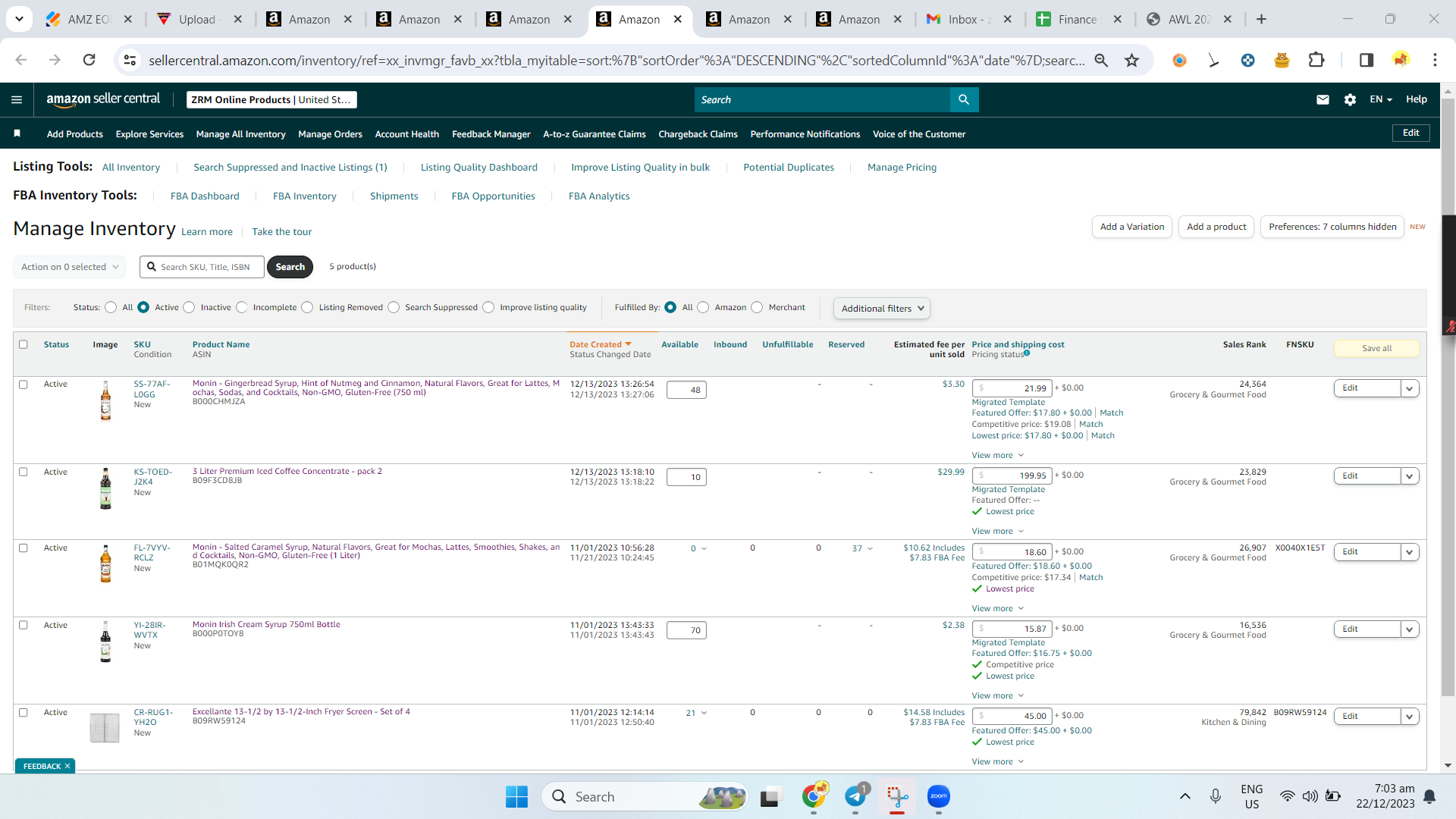This screenshot has width=1456, height=819.
Task: Select Fulfilled By Amazon radio button
Action: pos(703,307)
